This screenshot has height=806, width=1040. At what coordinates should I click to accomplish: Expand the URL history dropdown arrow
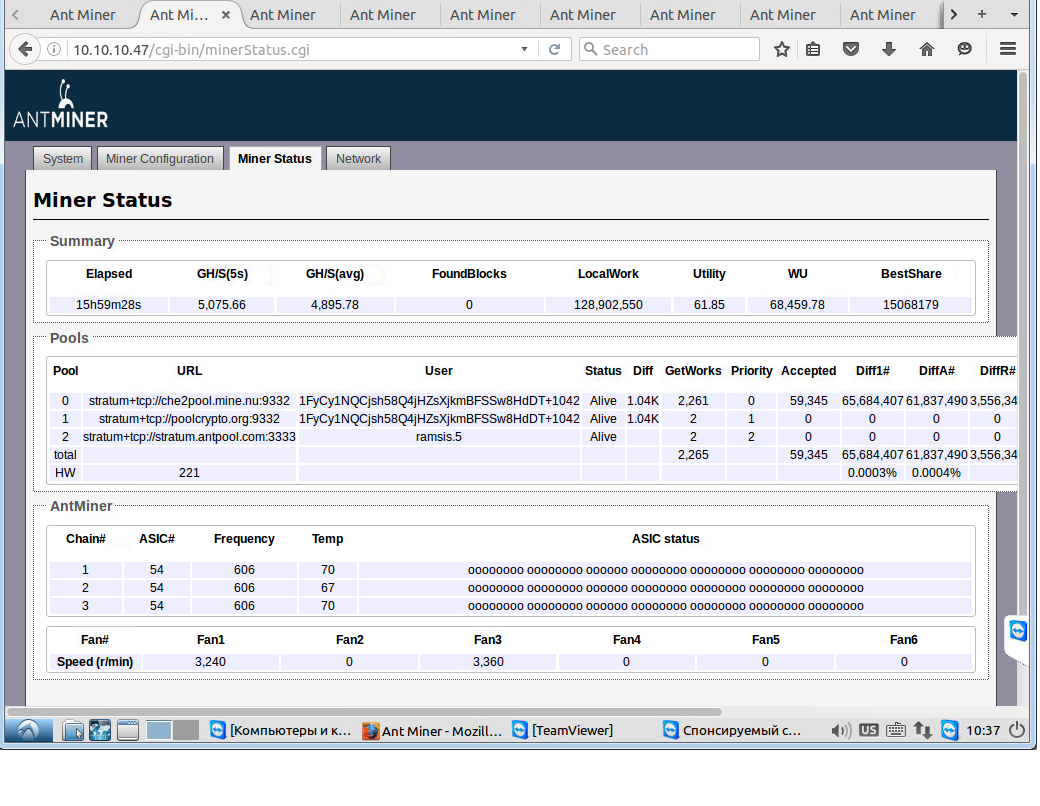(524, 49)
